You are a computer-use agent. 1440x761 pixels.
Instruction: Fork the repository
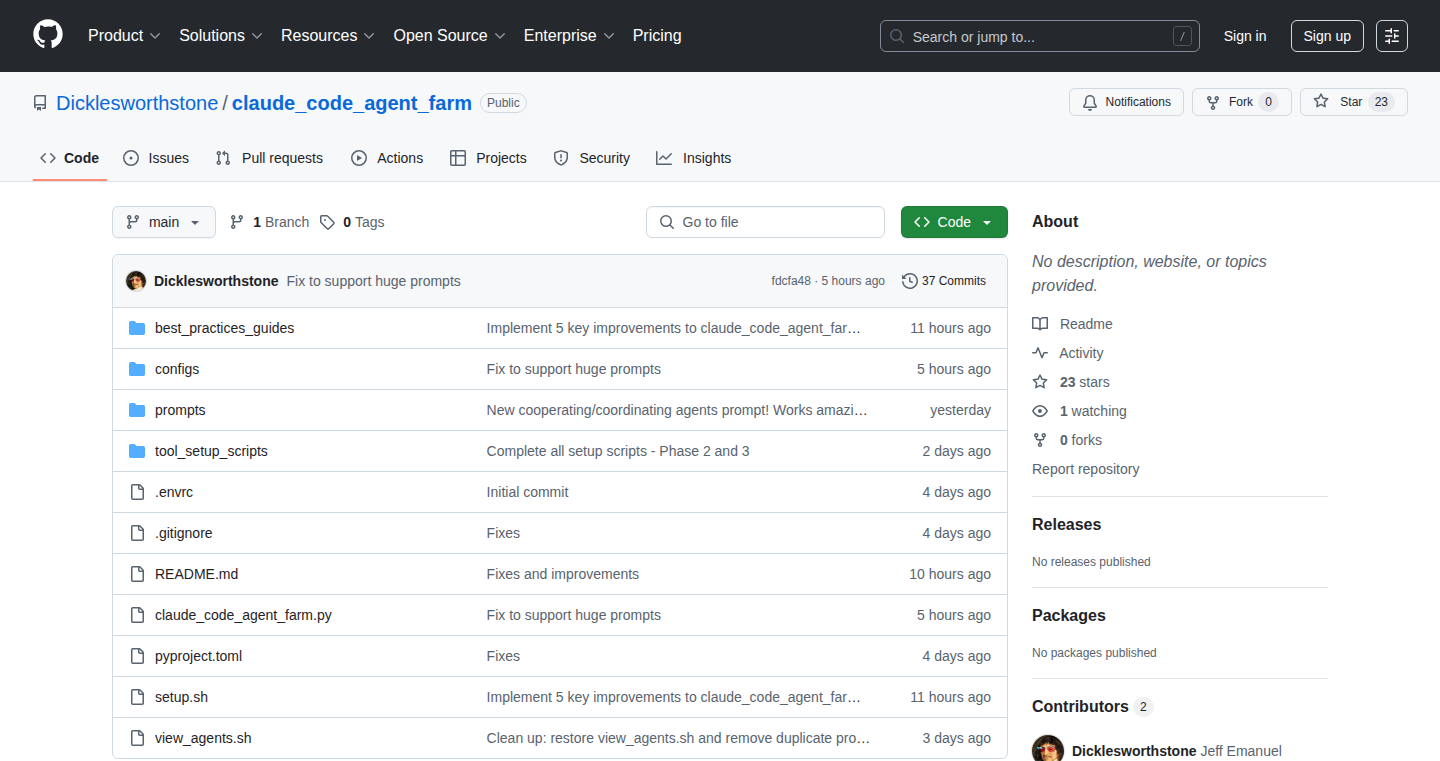(x=1242, y=102)
